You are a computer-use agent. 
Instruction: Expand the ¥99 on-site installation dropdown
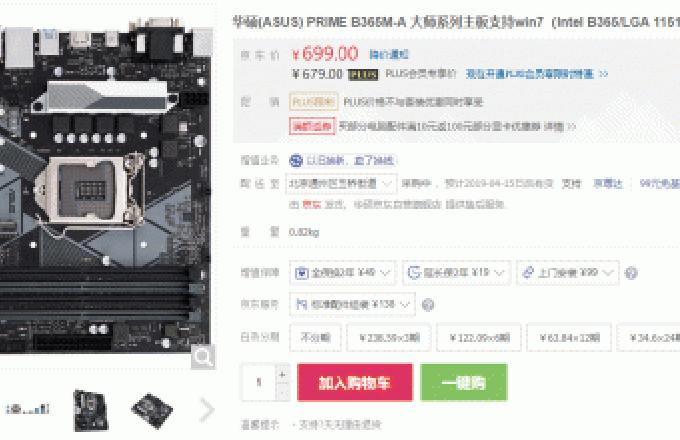pos(568,273)
